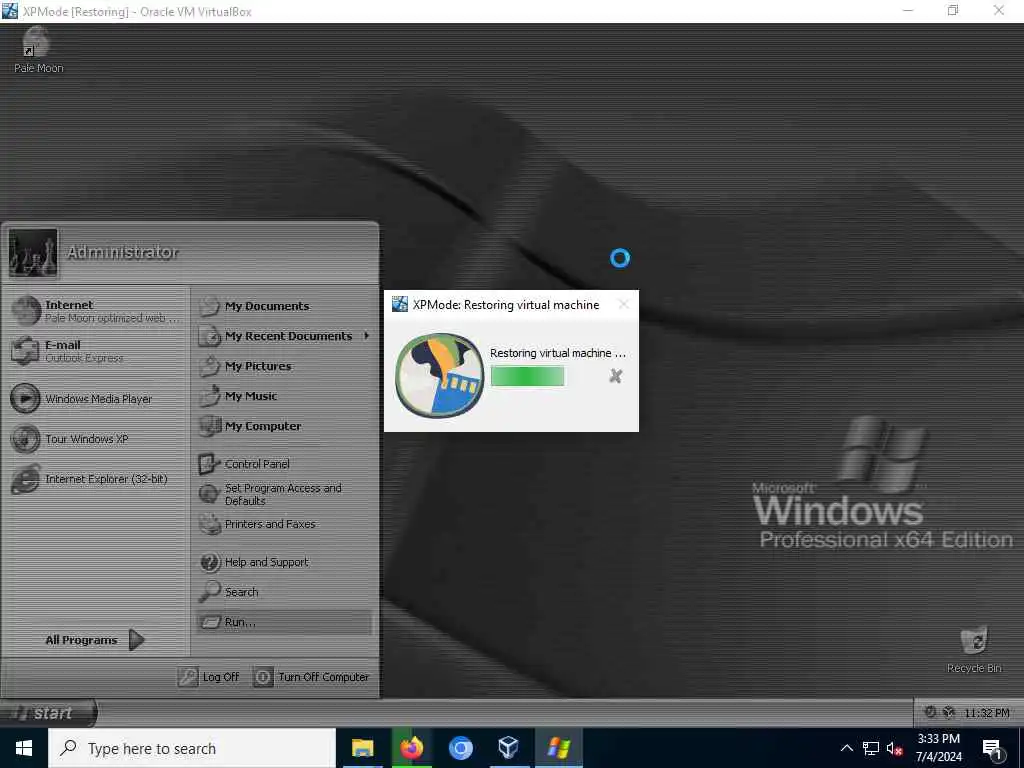The image size is (1024, 768).
Task: Open Chromium browser from taskbar
Action: 460,748
